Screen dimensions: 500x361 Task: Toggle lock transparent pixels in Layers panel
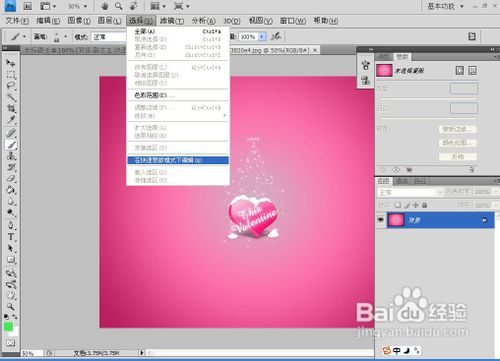tap(398, 205)
